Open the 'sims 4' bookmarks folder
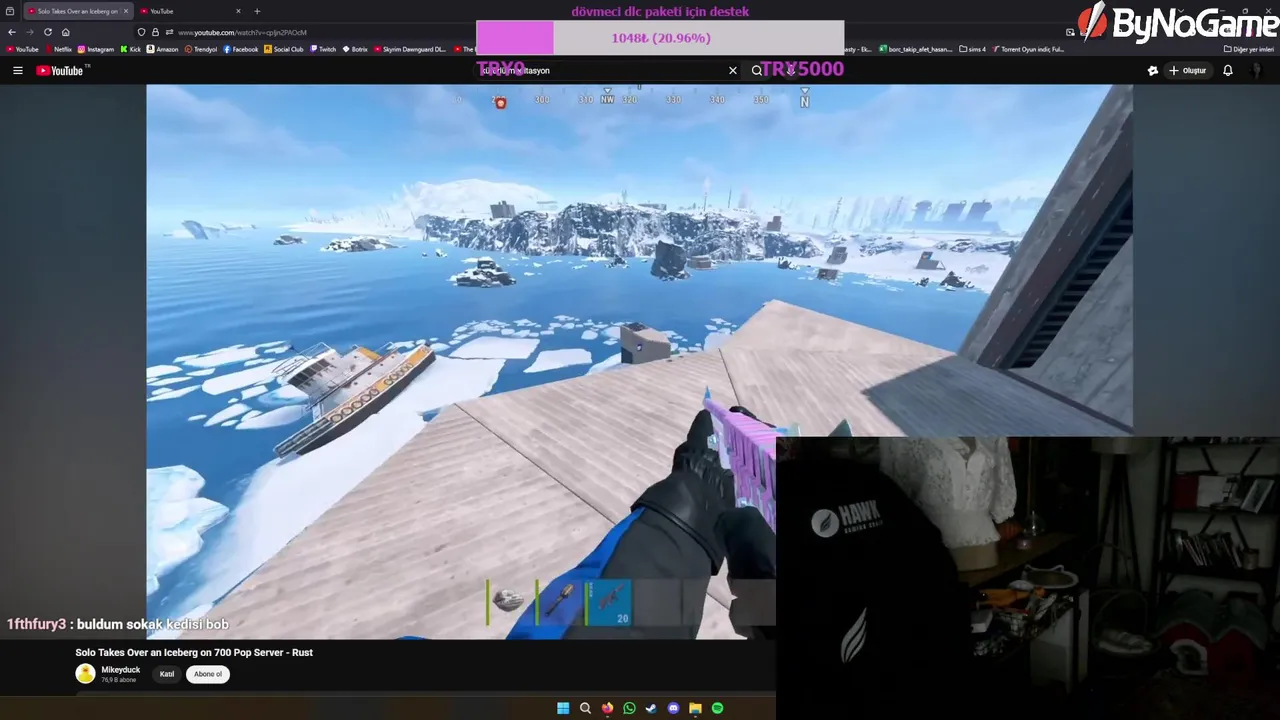The image size is (1280, 720). pyautogui.click(x=973, y=49)
